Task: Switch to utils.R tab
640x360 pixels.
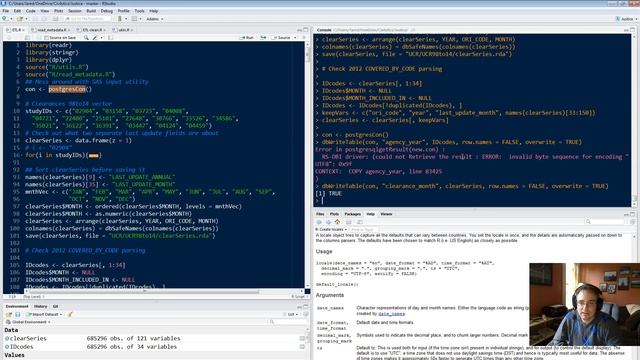Action: click(124, 30)
